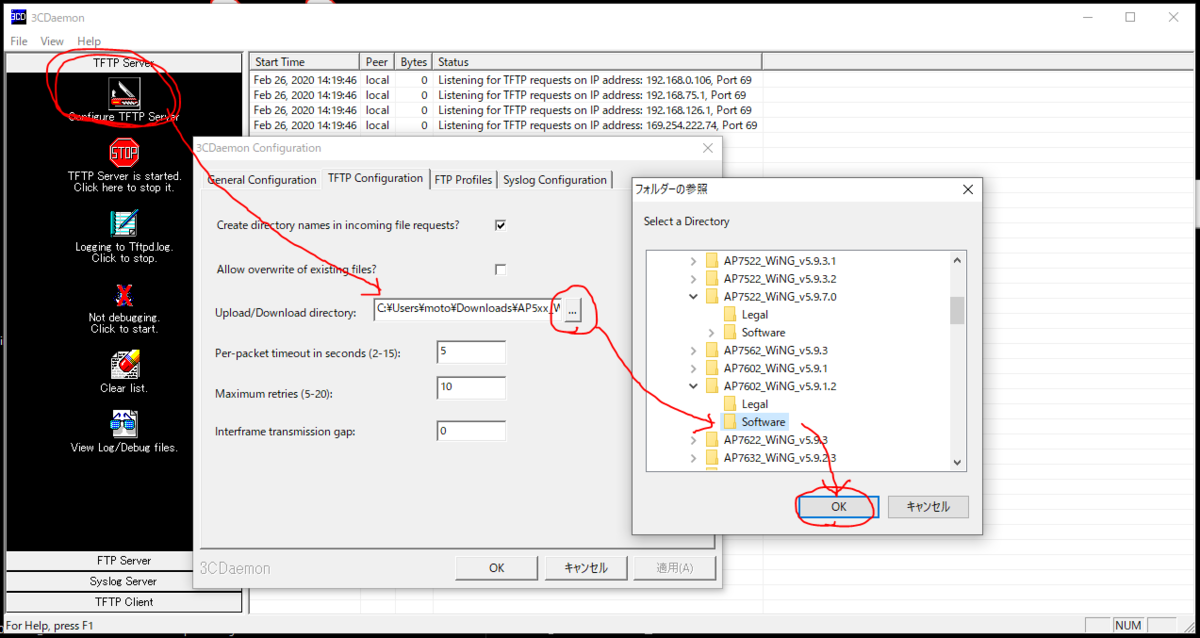Close the folder browse dialog

click(x=967, y=189)
